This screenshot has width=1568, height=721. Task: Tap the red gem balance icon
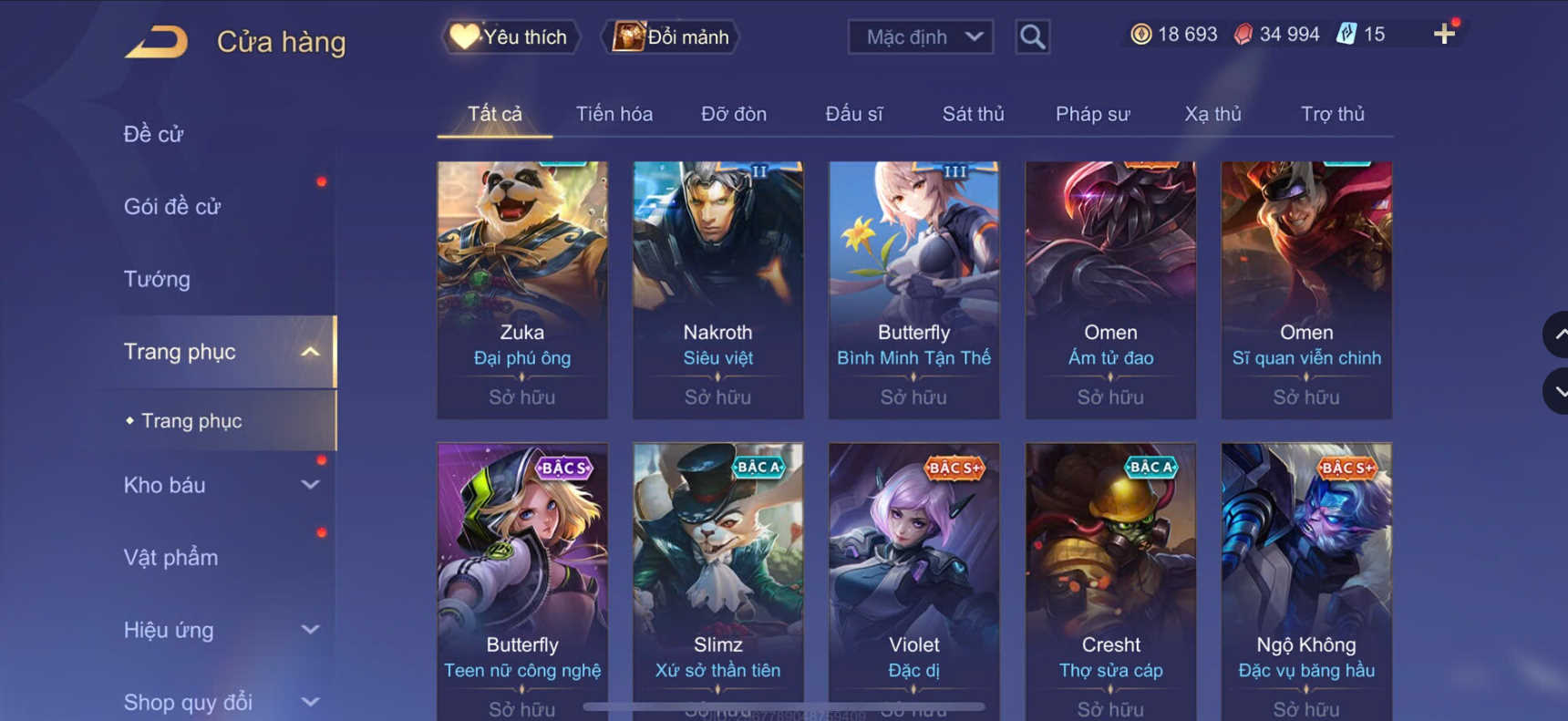click(x=1243, y=35)
